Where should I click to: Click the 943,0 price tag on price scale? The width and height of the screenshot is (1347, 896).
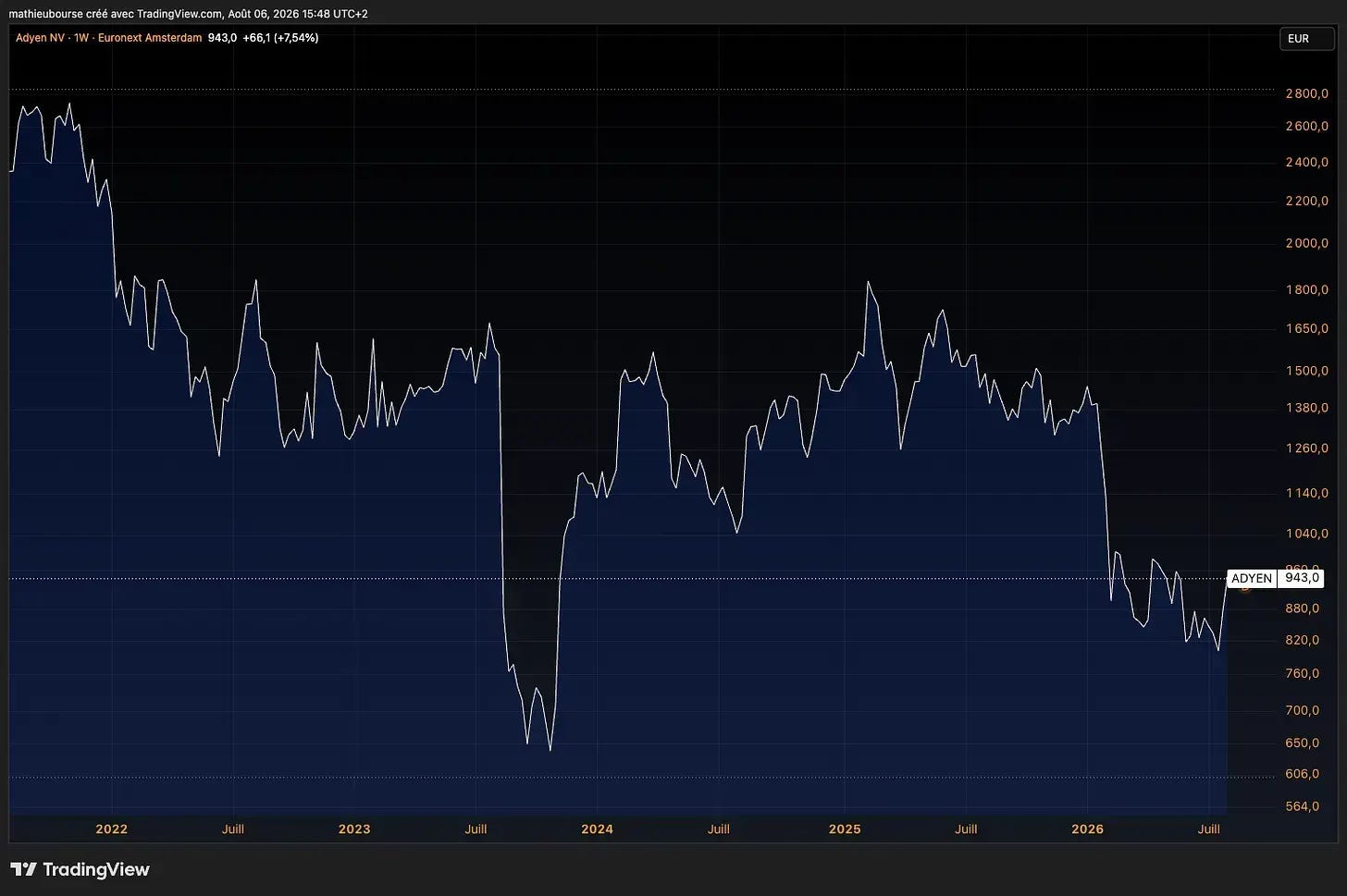(1301, 578)
